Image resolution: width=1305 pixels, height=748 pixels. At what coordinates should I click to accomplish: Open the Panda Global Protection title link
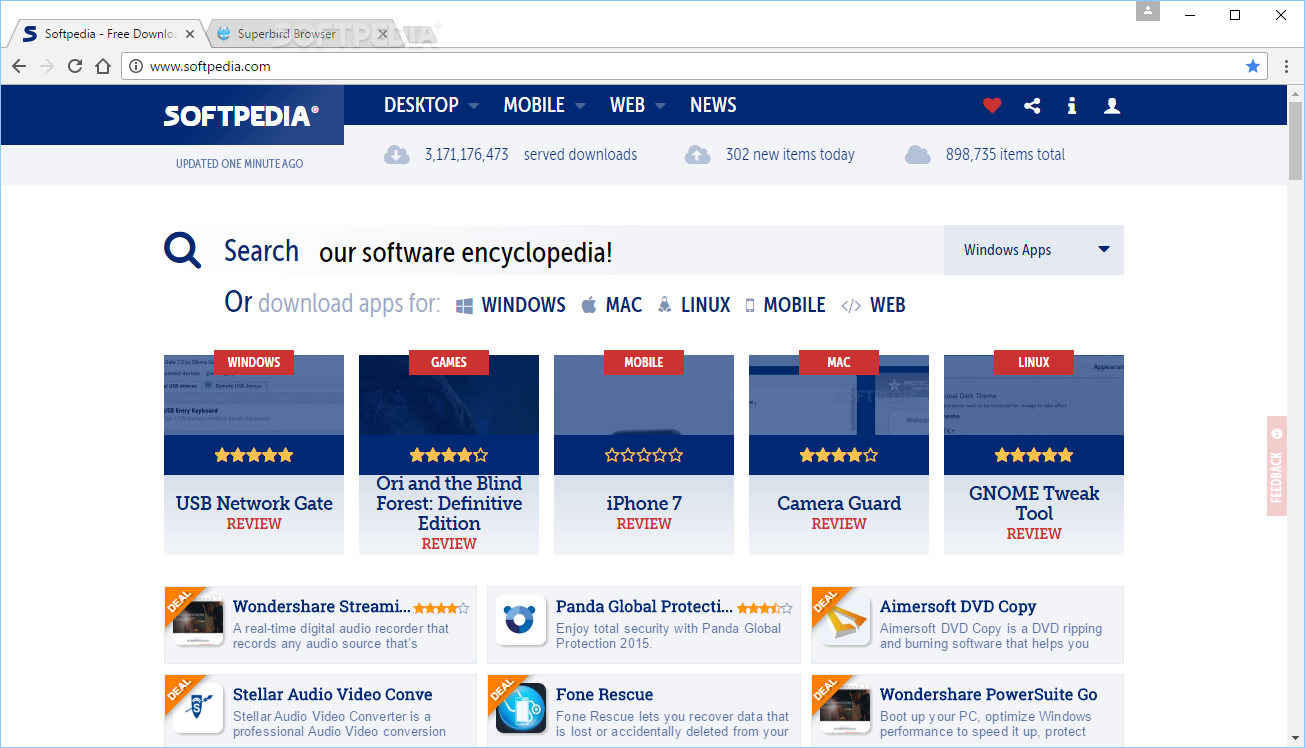click(x=645, y=606)
